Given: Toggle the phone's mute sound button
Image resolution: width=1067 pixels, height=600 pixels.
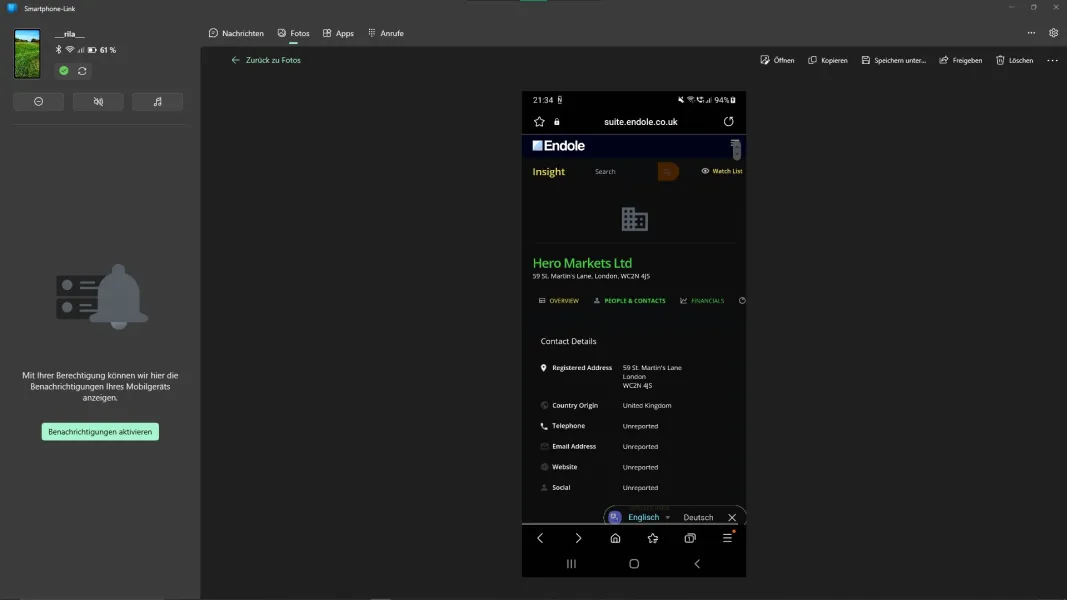Looking at the screenshot, I should [x=98, y=102].
